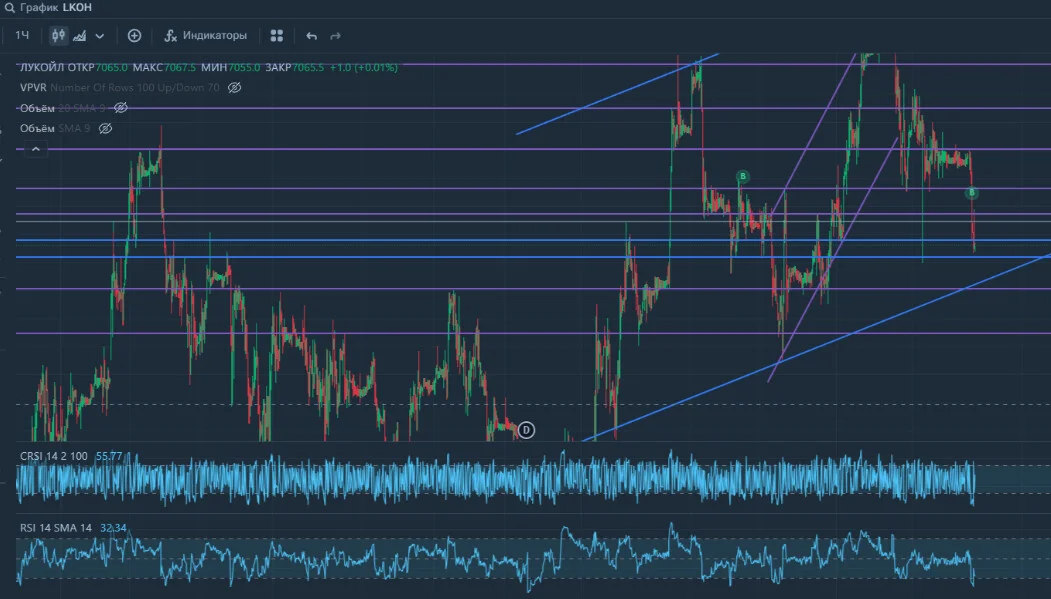1051x599 pixels.
Task: Click the VPVR indicator label
Action: click(x=34, y=88)
